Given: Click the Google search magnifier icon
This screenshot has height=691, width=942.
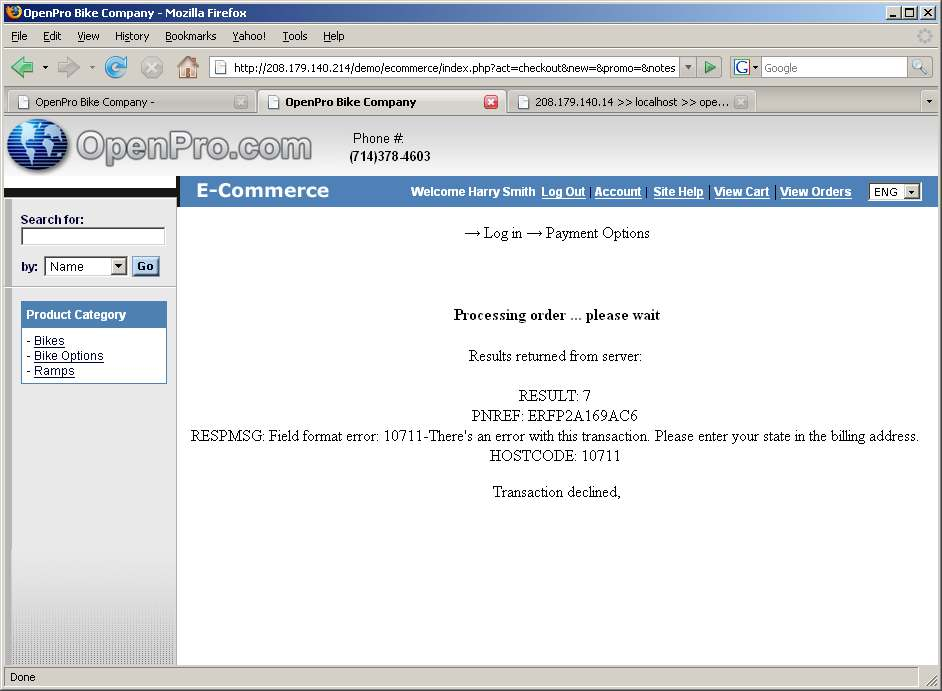Looking at the screenshot, I should [919, 67].
